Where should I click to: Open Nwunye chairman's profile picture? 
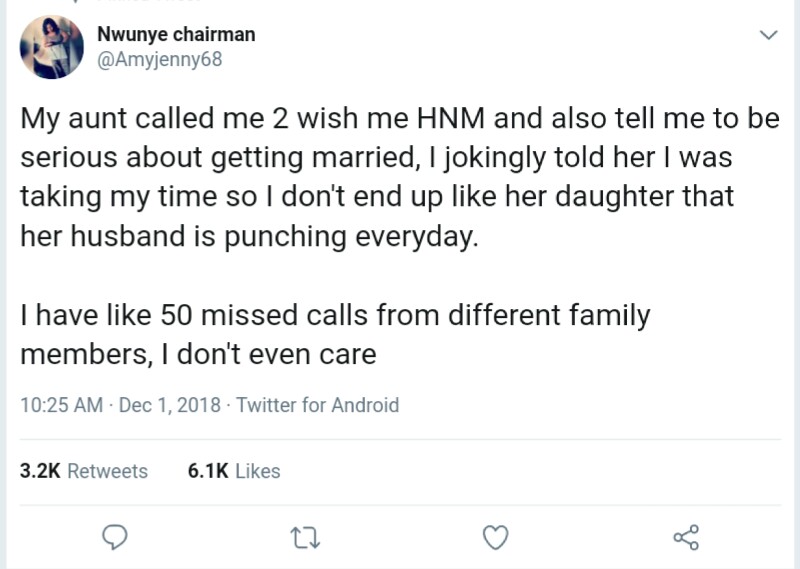coord(51,47)
